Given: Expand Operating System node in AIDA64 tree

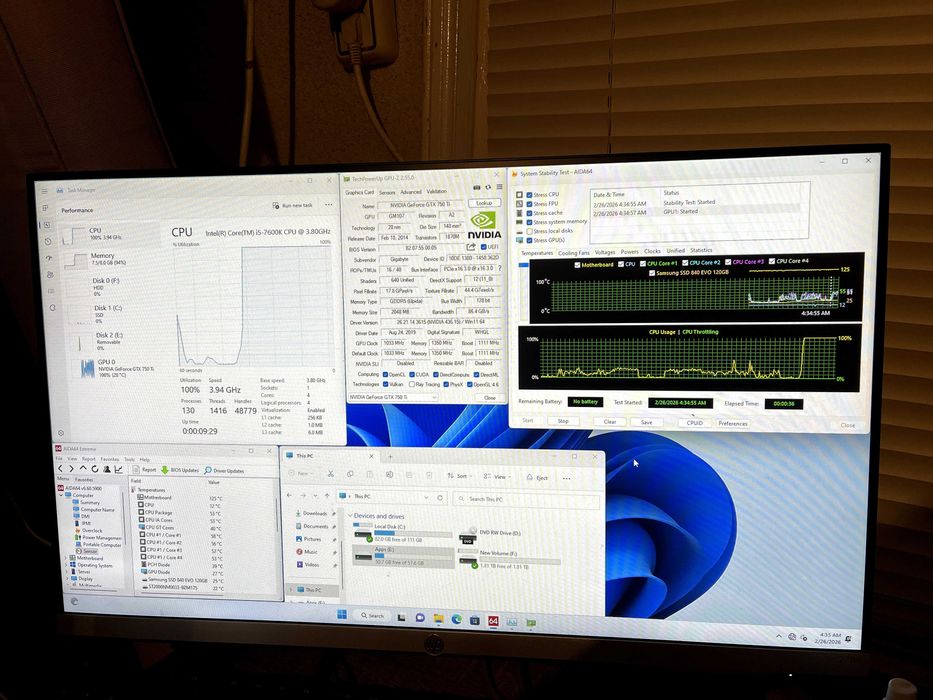Looking at the screenshot, I should click(65, 565).
